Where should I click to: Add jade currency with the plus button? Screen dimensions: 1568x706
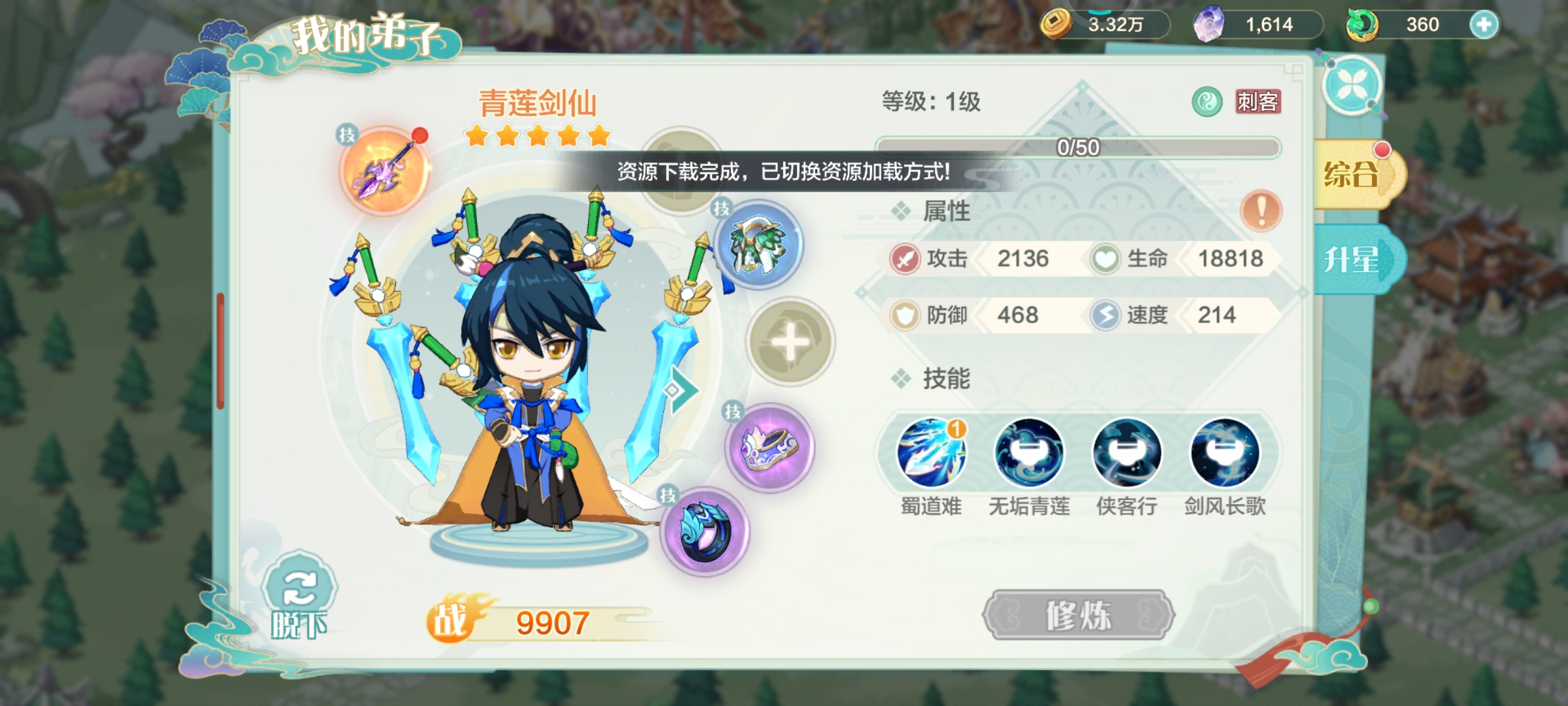(x=1484, y=25)
